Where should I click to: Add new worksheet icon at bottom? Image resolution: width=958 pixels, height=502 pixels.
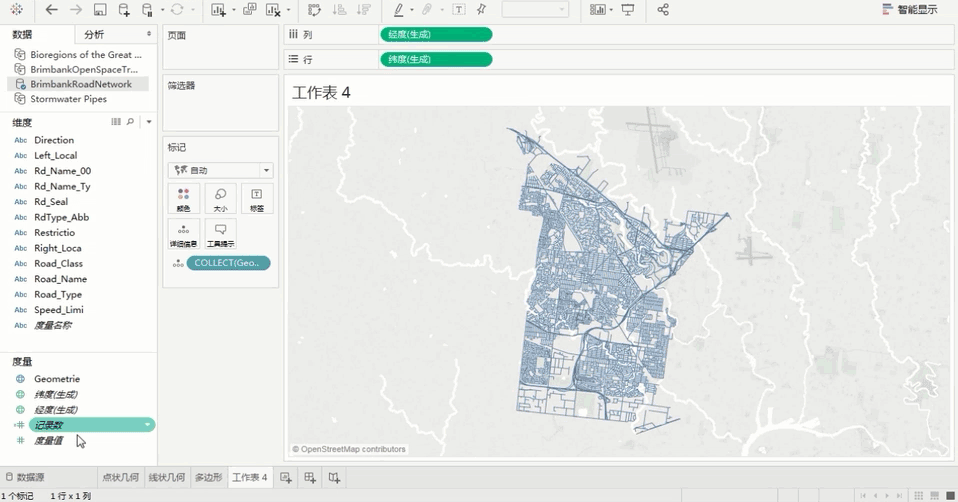(x=286, y=478)
